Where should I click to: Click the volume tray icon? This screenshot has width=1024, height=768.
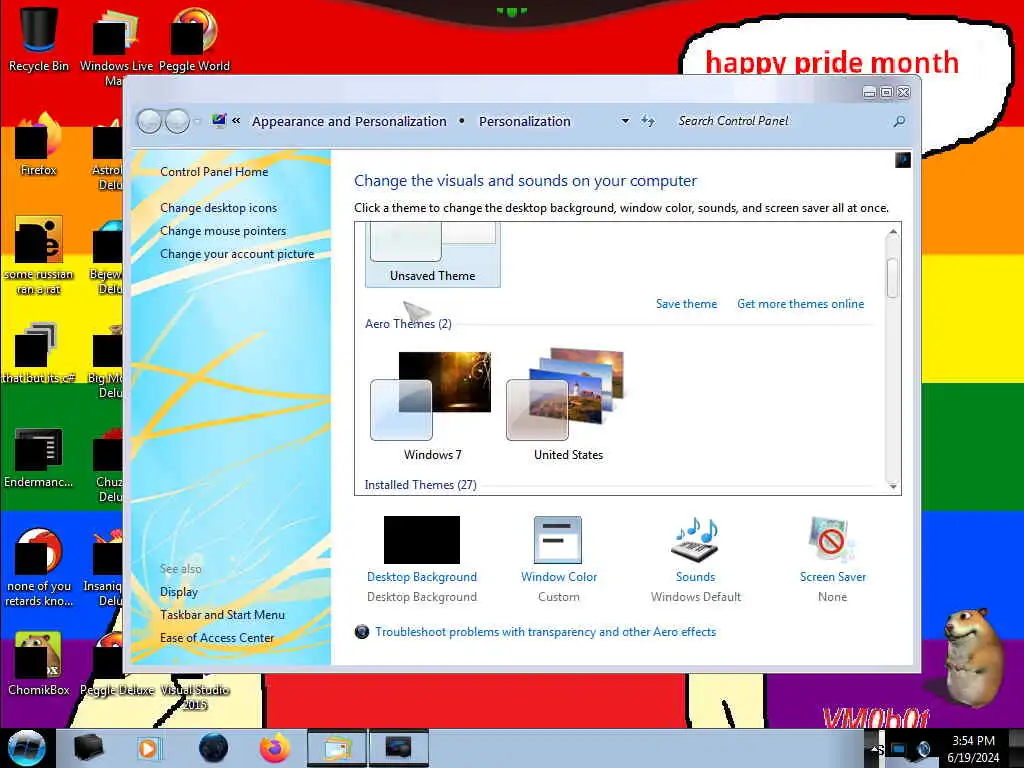tap(924, 749)
